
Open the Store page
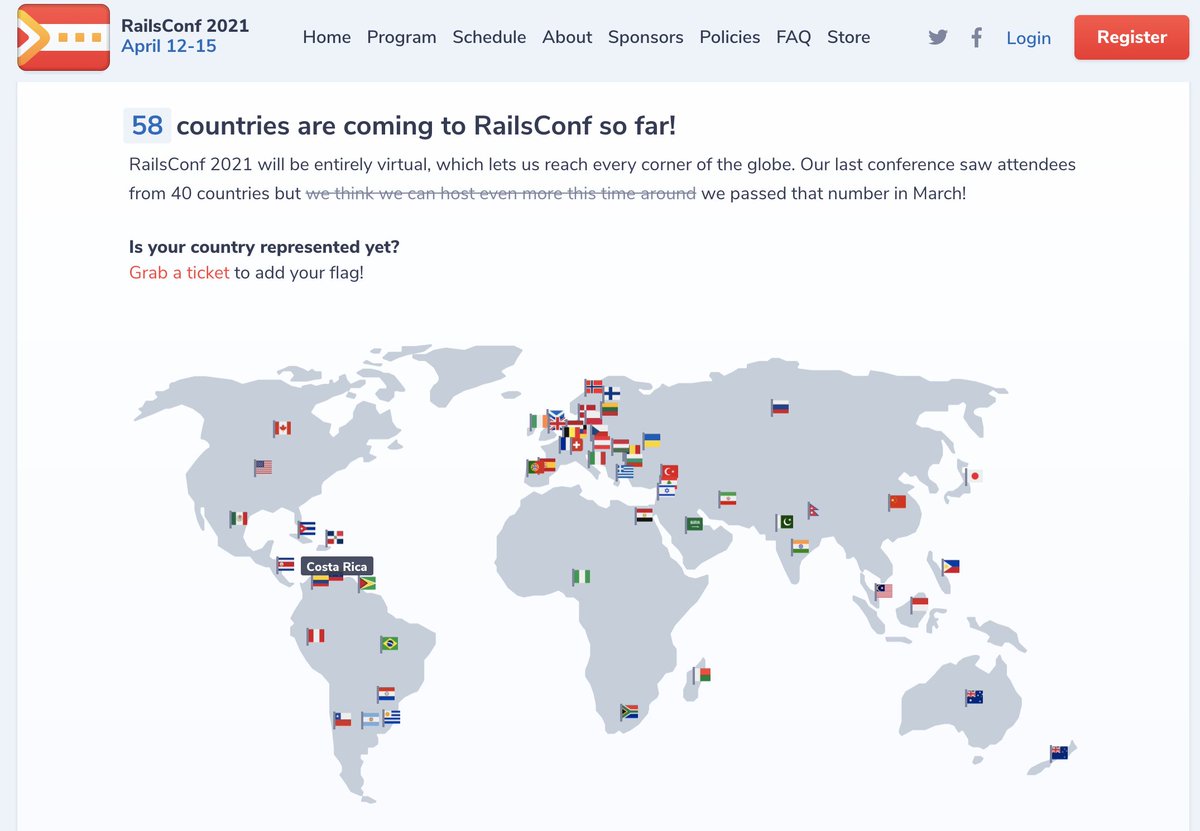point(849,37)
